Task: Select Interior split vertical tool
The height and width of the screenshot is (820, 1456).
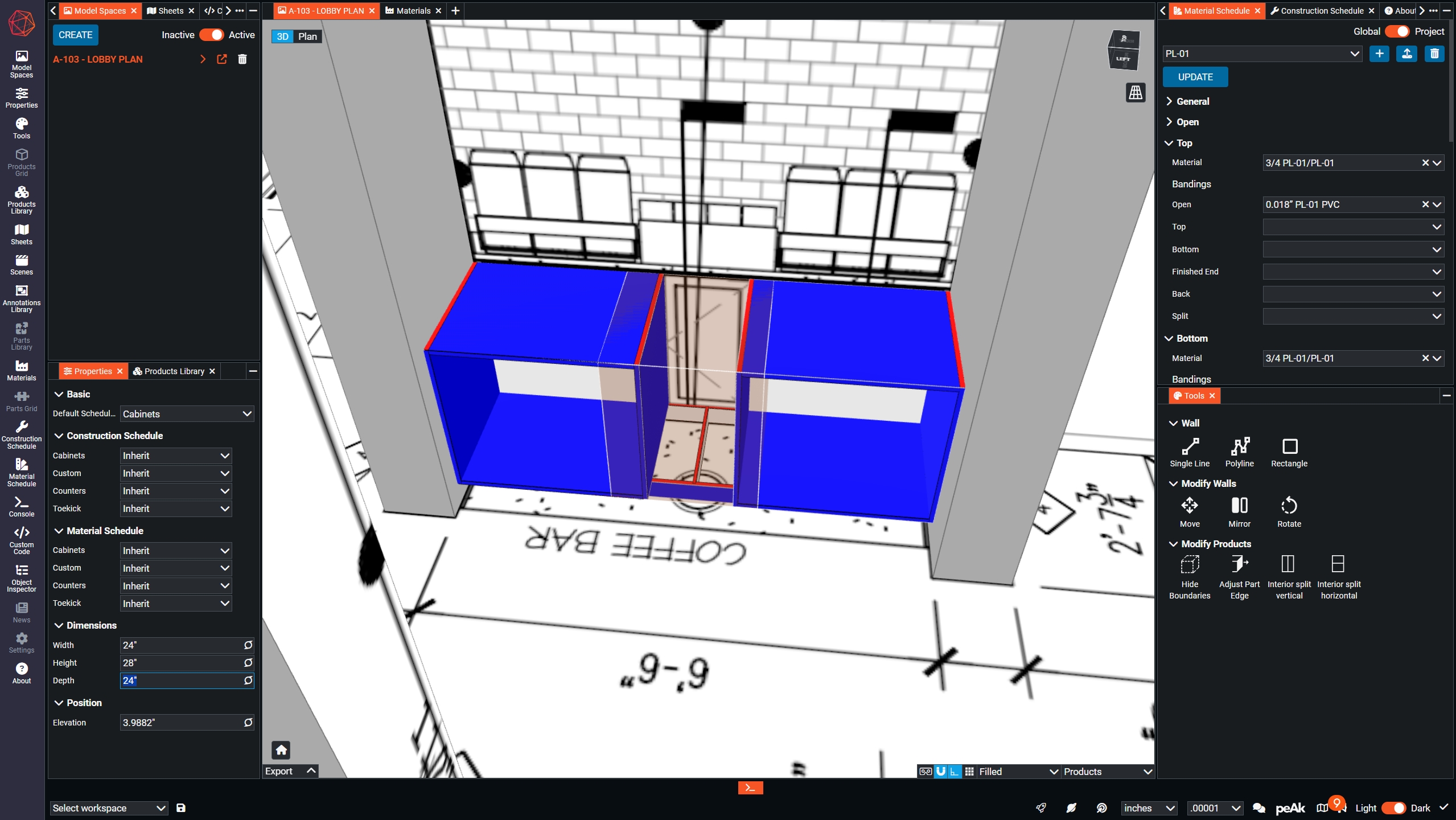Action: point(1289,577)
